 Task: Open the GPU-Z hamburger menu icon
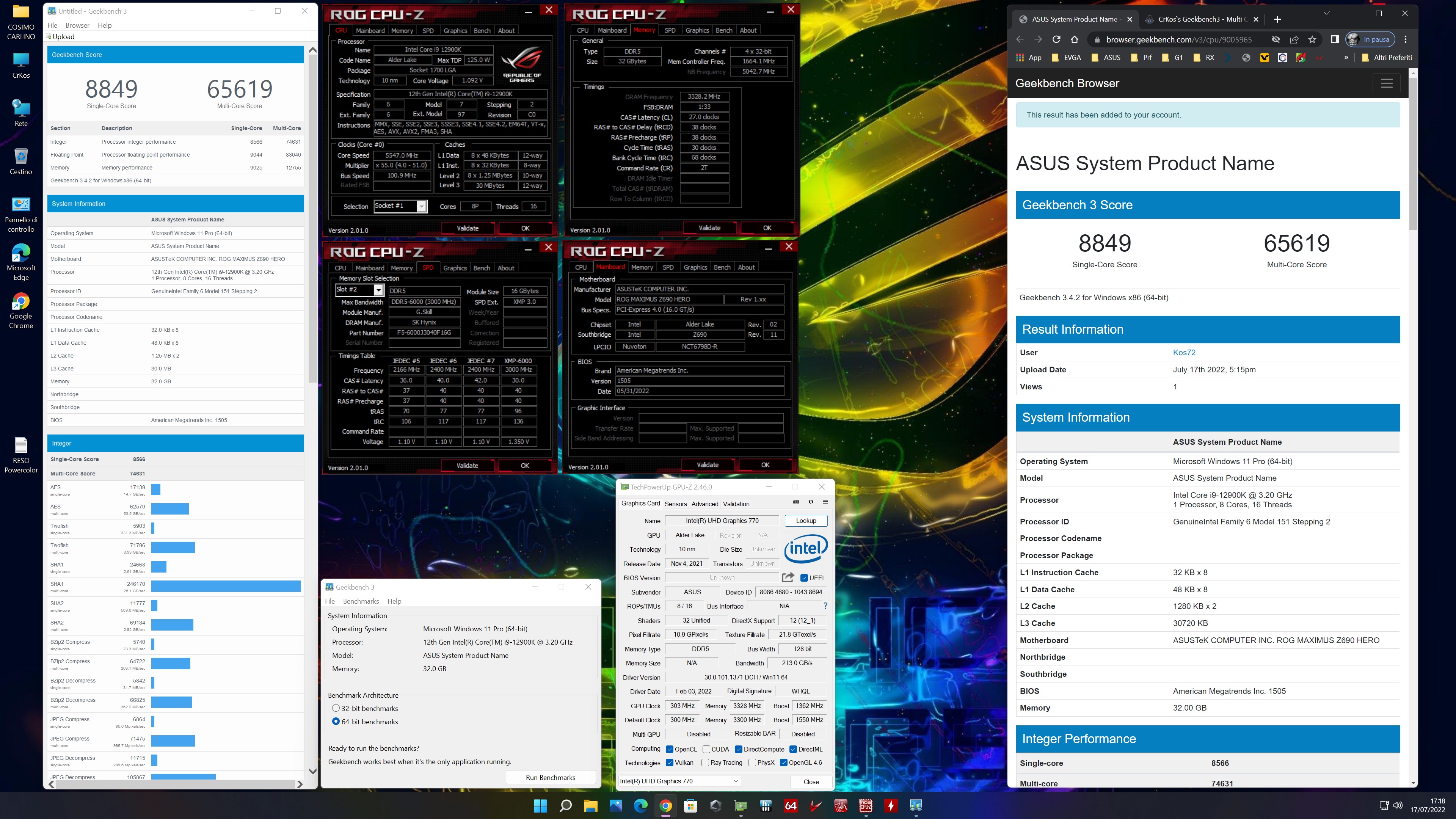pyautogui.click(x=825, y=501)
